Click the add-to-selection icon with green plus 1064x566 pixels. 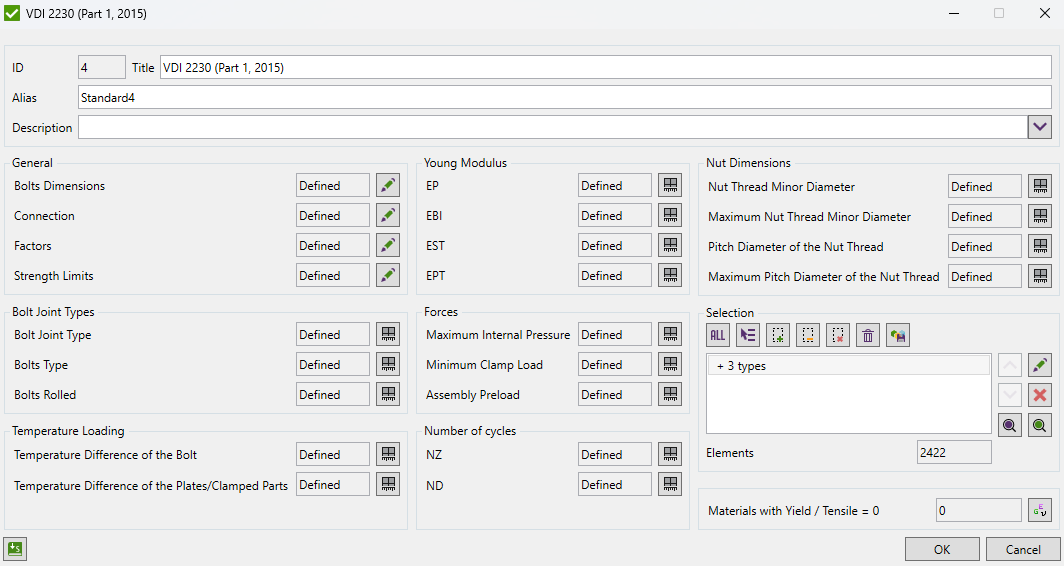coord(778,335)
